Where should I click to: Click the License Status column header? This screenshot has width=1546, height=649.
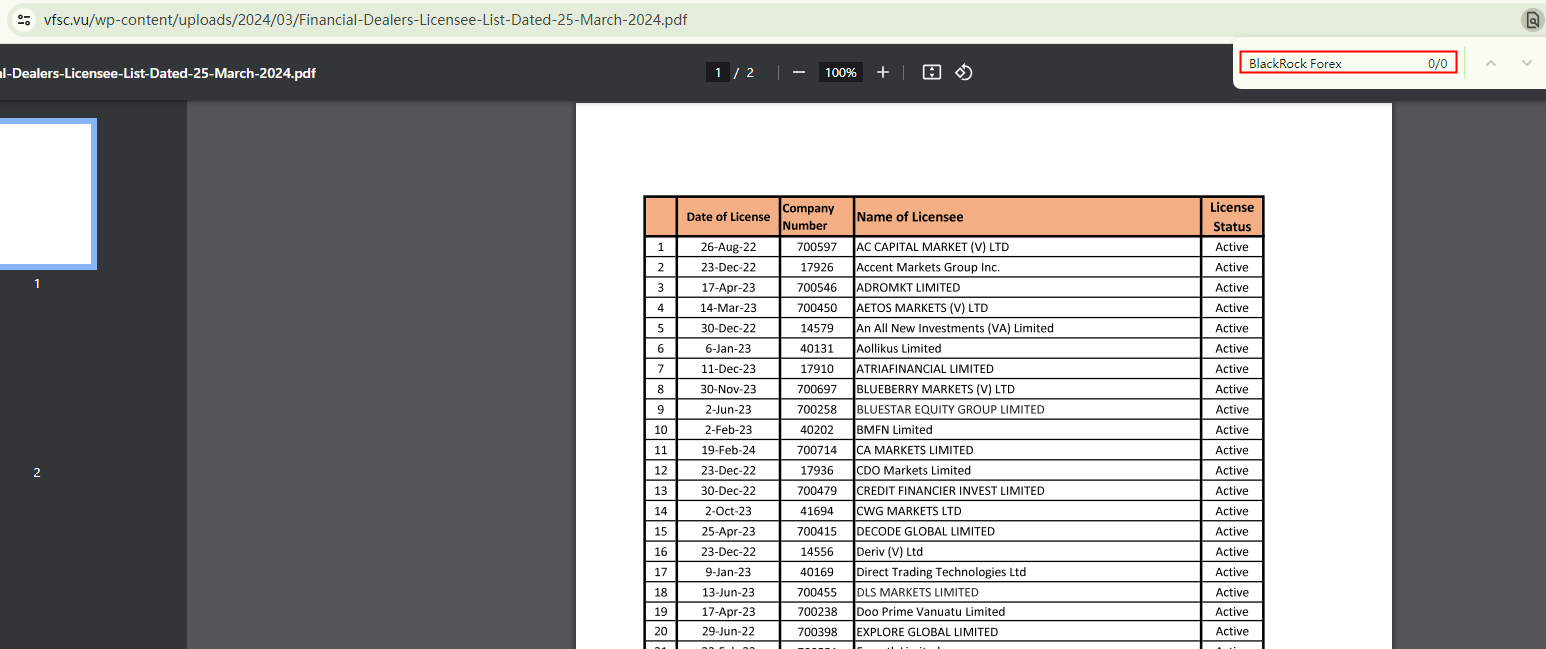pos(1231,217)
